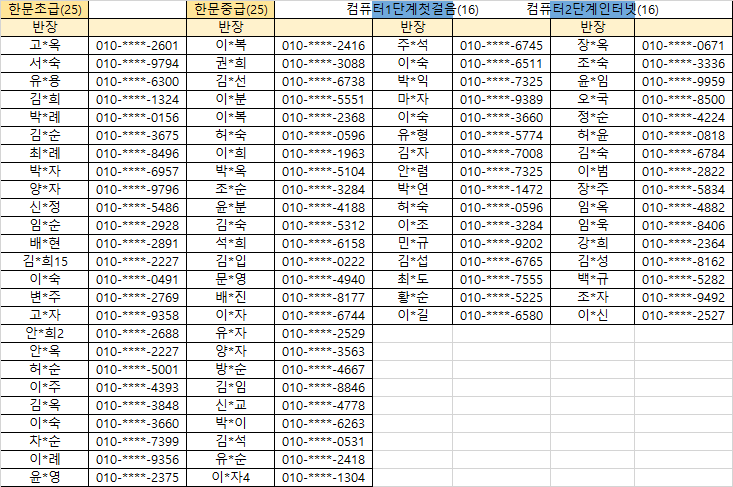Click the name cell 황*순
Image resolution: width=733 pixels, height=487 pixels.
413,297
